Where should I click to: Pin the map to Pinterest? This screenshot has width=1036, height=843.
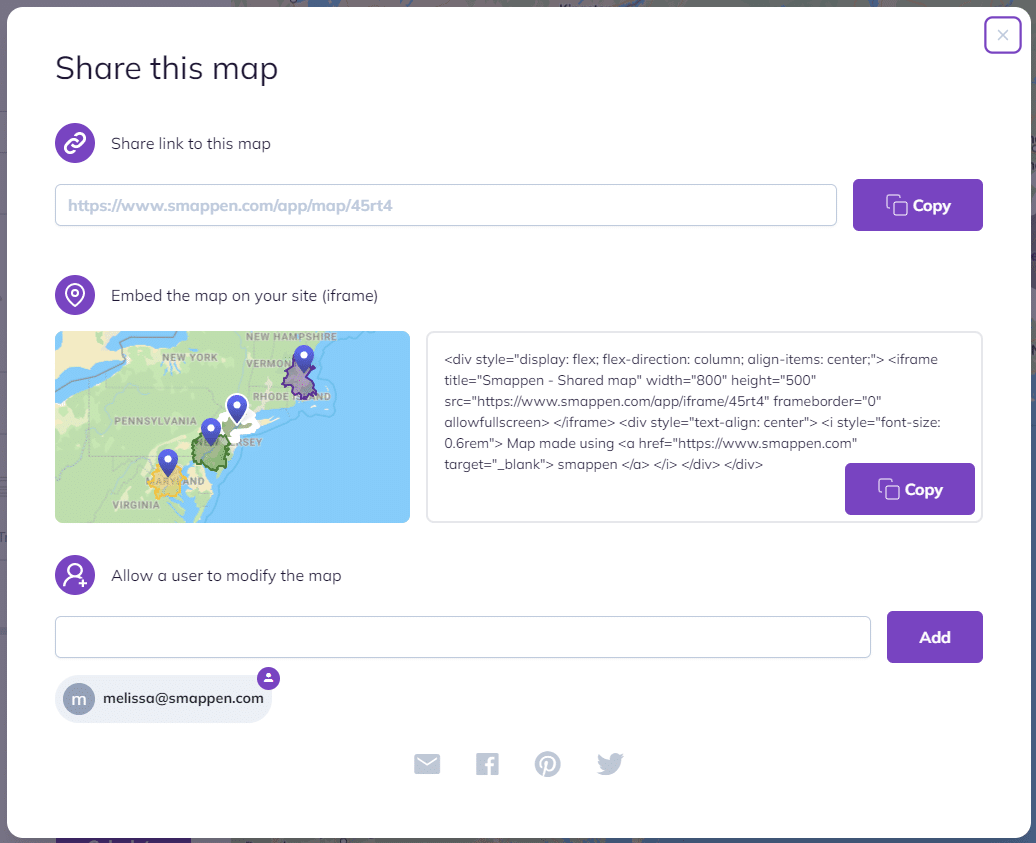coord(548,763)
